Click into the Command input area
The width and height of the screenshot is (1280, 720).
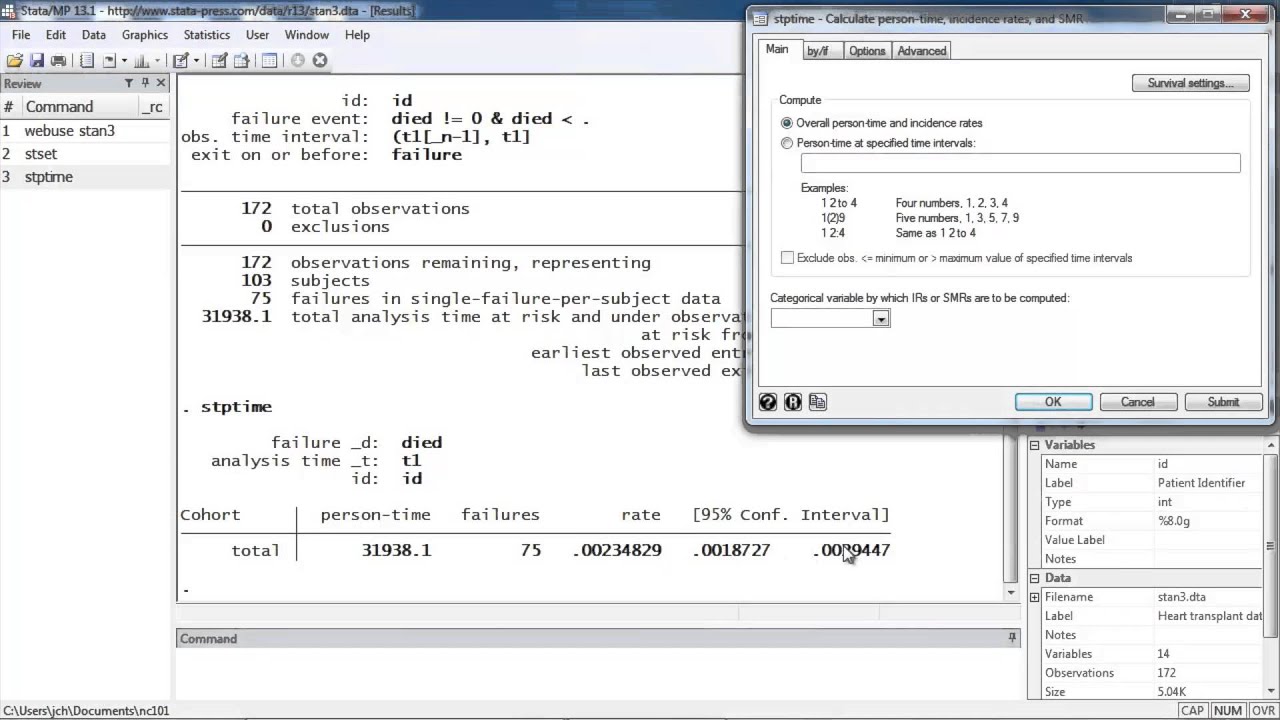coord(598,674)
